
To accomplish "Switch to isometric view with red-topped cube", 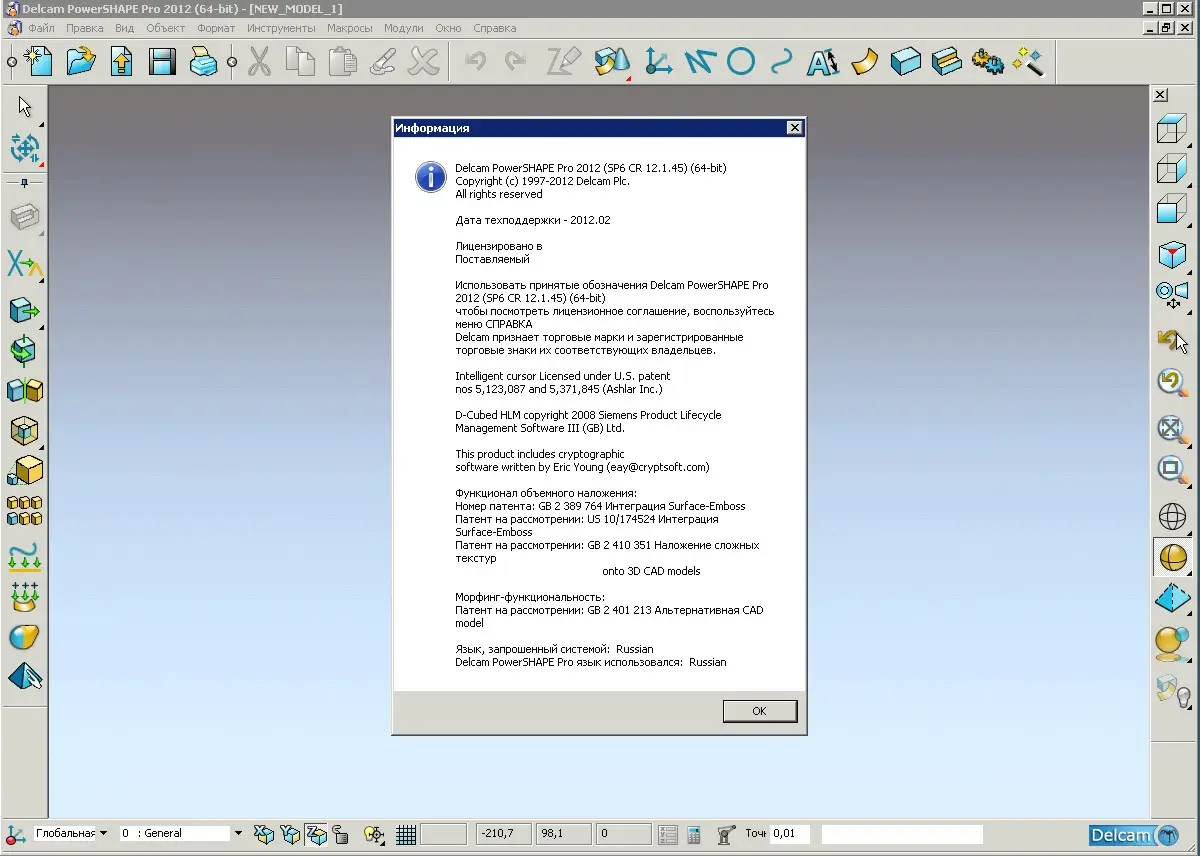I will tap(1171, 254).
